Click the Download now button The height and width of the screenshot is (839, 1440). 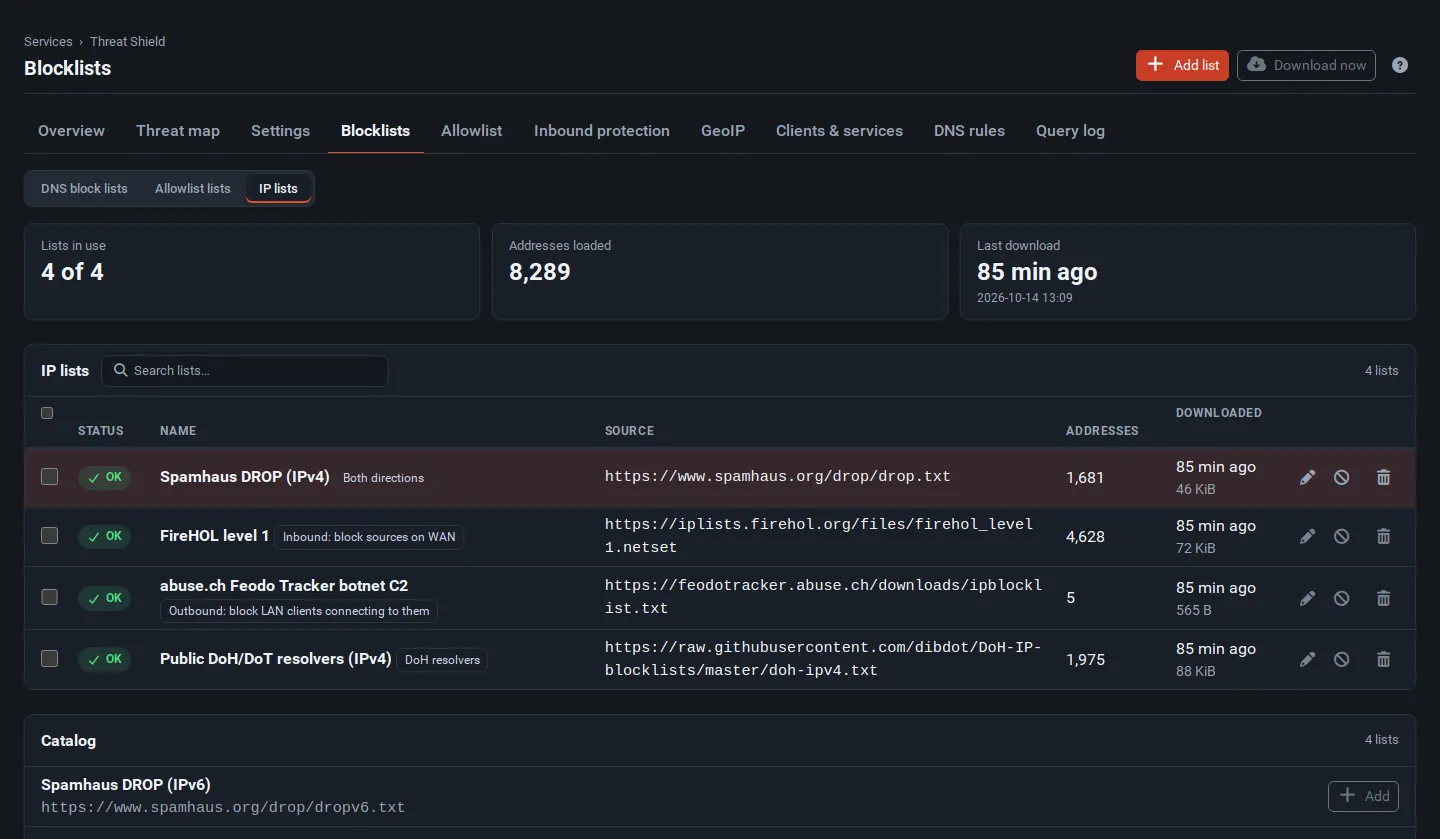pos(1306,65)
